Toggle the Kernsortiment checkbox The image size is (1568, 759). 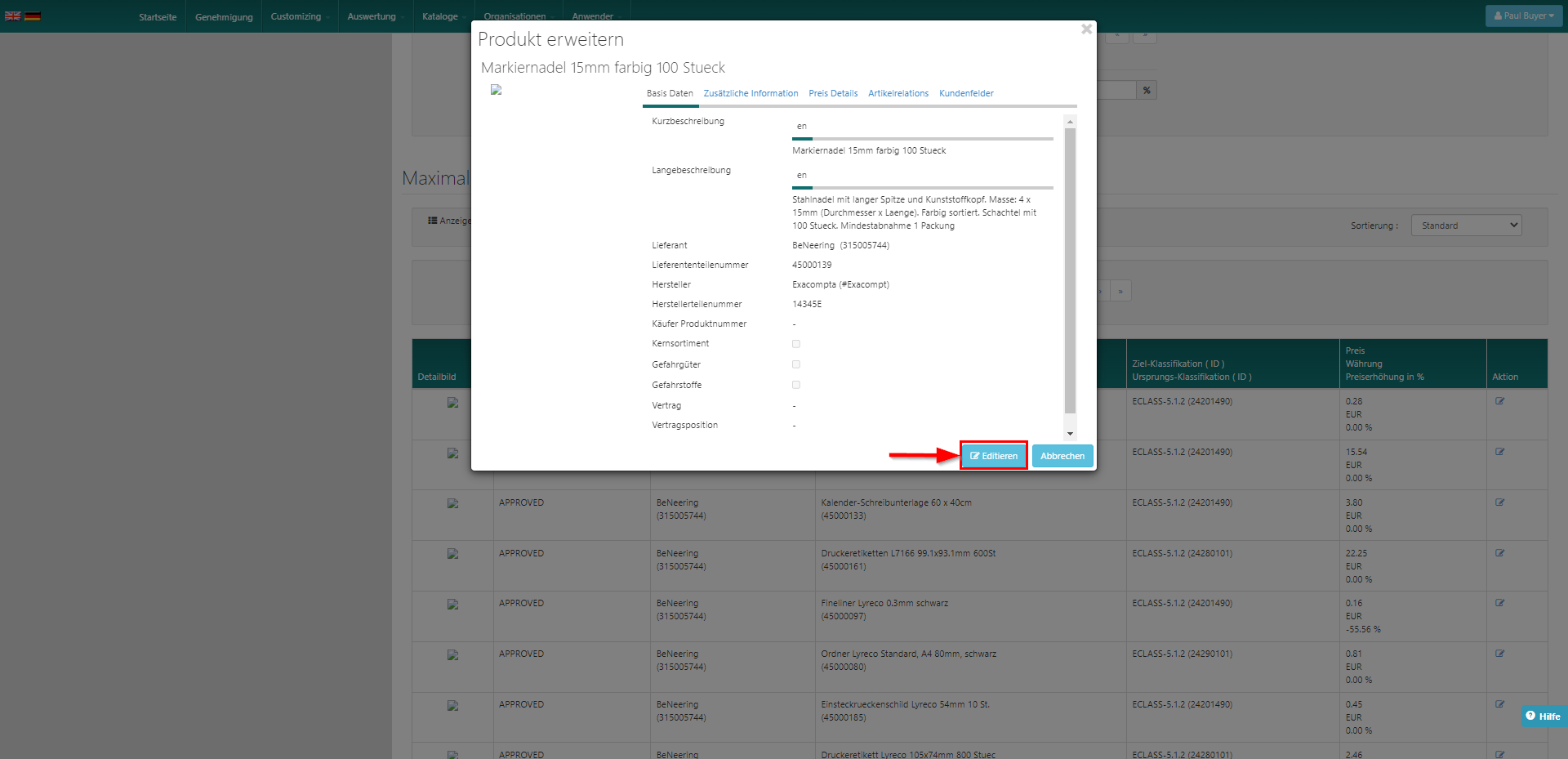coord(796,344)
